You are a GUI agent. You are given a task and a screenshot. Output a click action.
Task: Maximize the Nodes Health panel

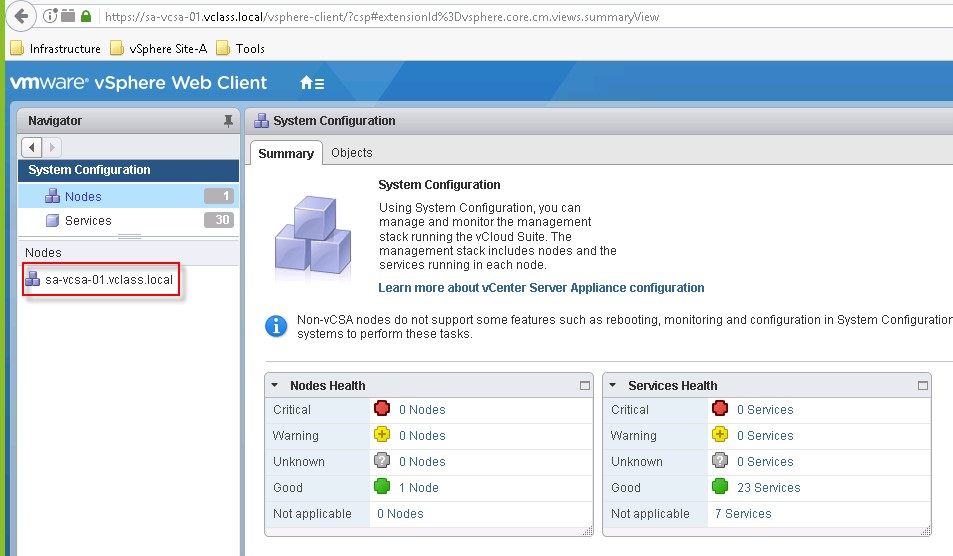tap(585, 385)
